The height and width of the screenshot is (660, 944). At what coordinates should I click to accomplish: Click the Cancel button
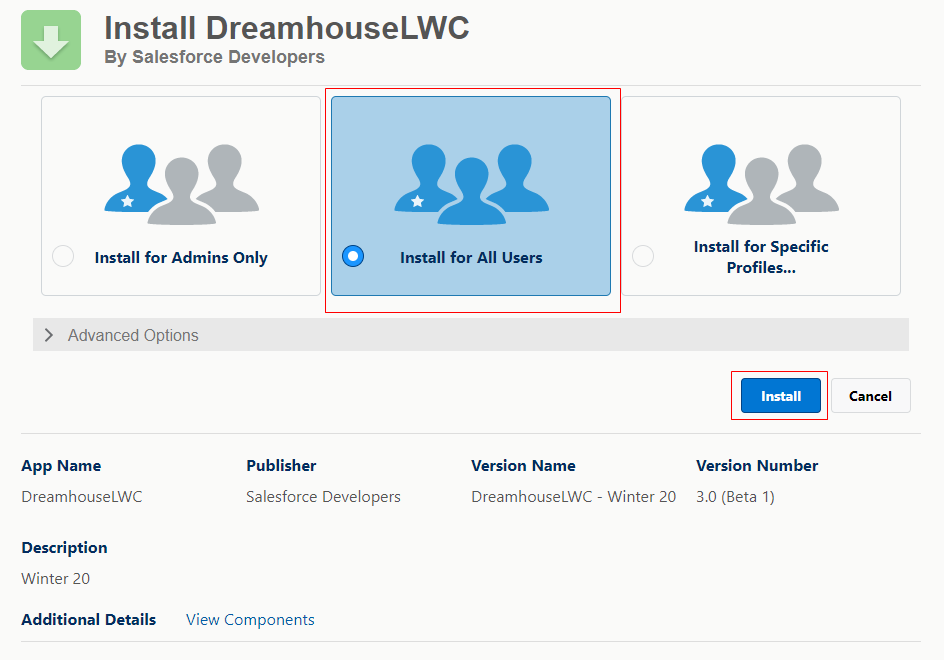pyautogui.click(x=871, y=396)
